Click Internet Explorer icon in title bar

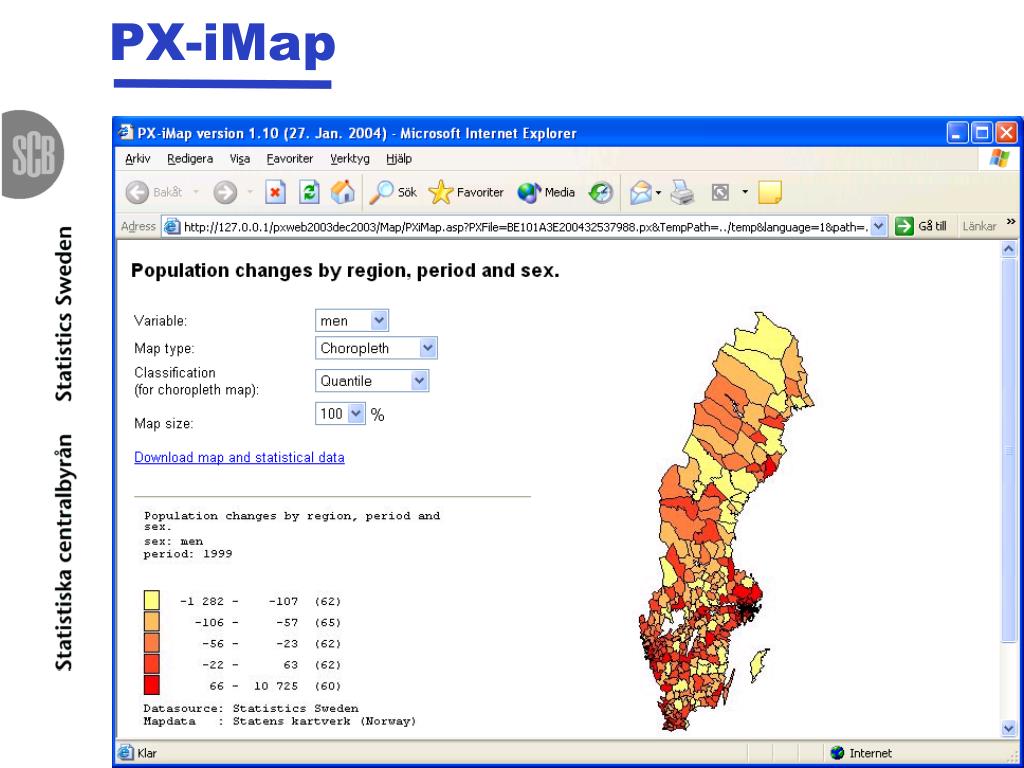click(125, 133)
